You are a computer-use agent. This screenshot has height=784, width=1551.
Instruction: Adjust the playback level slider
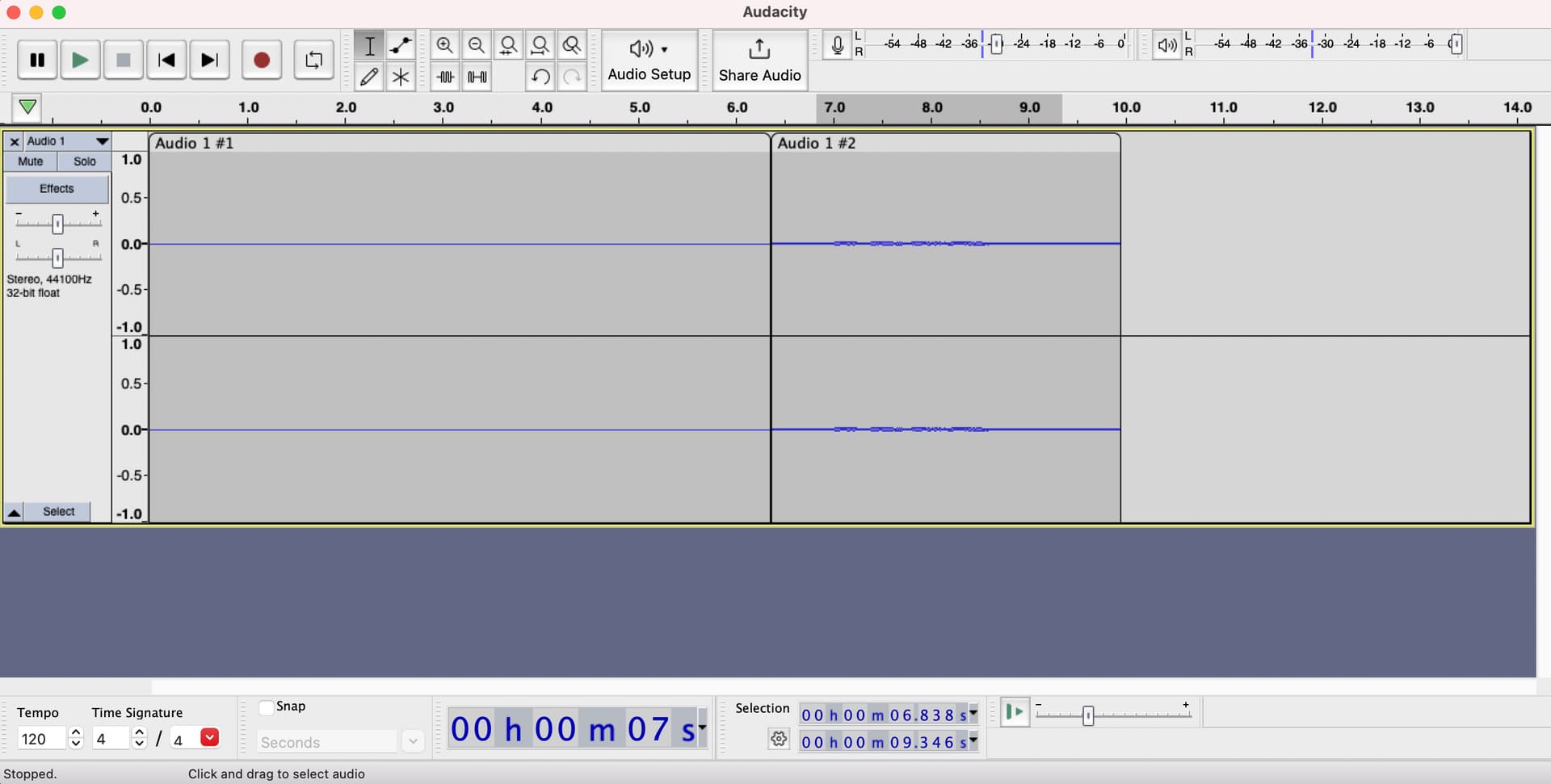[1456, 44]
